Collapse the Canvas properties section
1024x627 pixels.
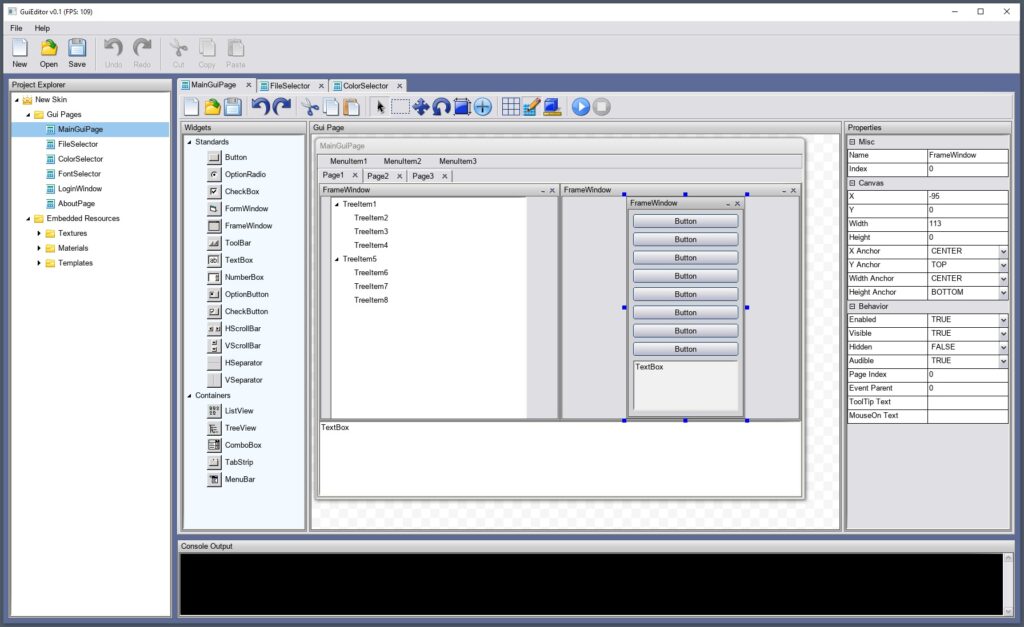click(852, 184)
